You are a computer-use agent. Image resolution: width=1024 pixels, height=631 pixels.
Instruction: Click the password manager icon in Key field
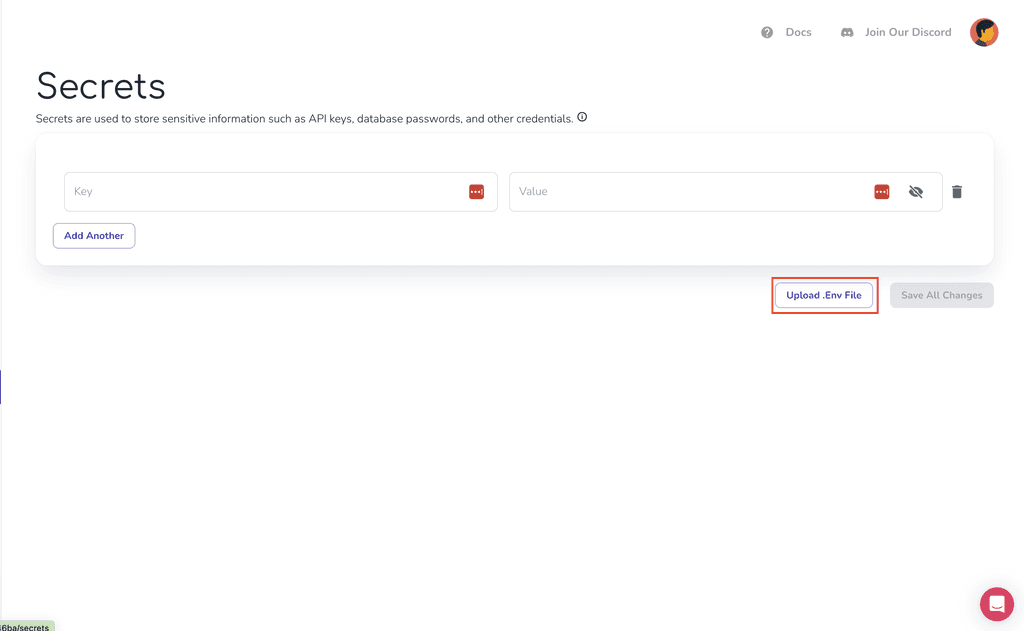(477, 191)
